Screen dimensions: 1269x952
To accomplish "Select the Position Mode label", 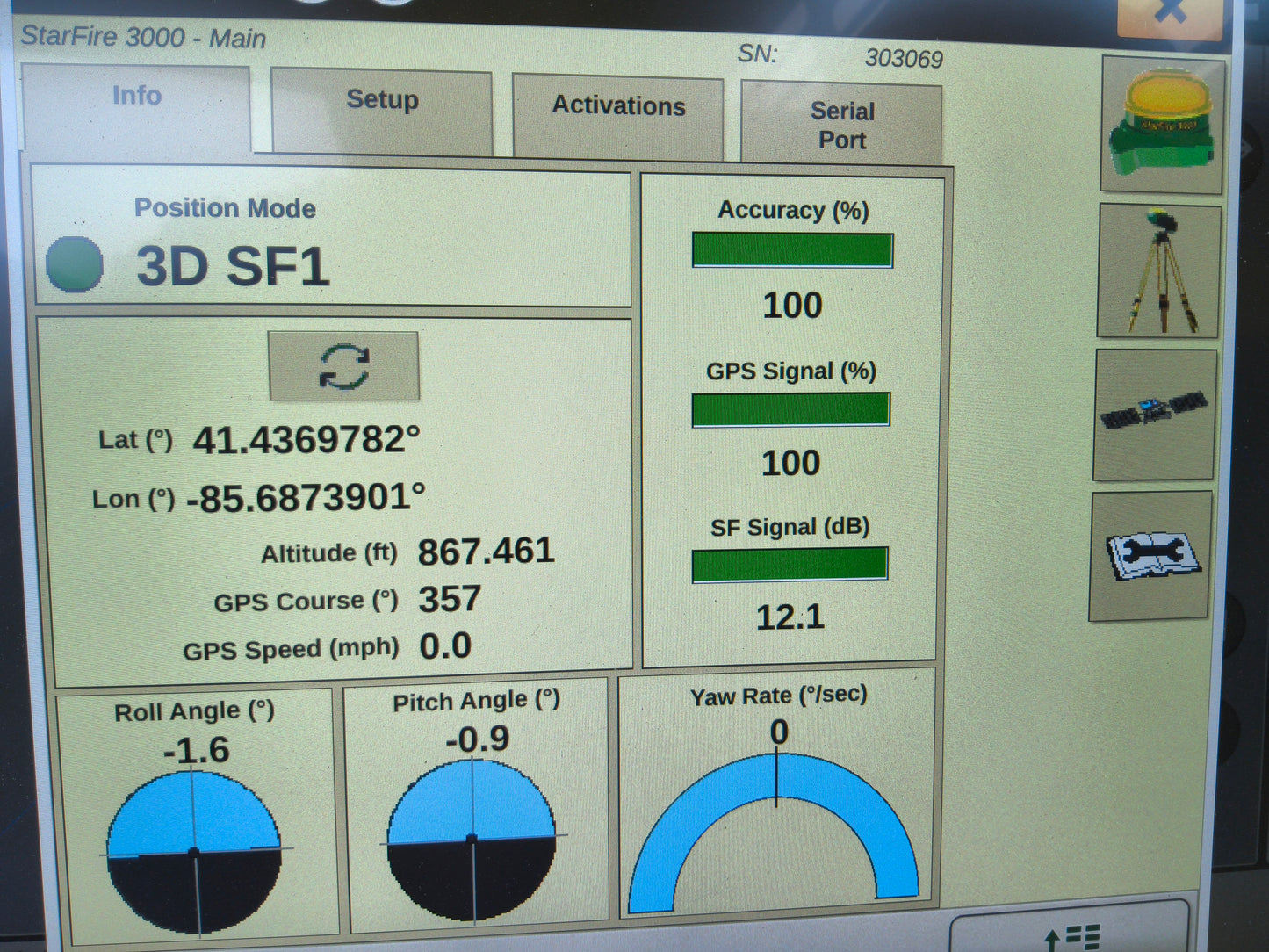I will tap(225, 208).
